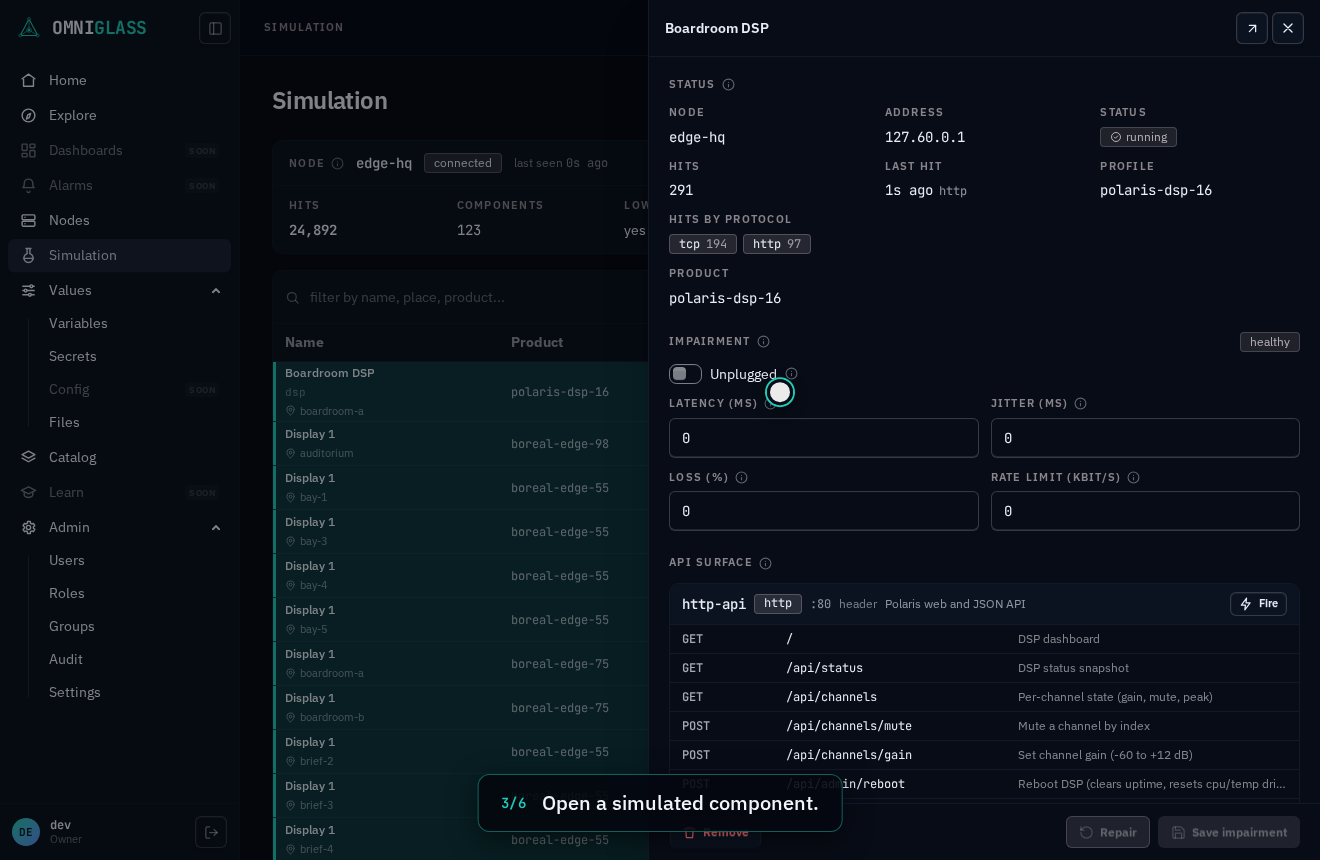Focus the Latency (ms) input field
The image size is (1320, 860).
click(x=824, y=438)
